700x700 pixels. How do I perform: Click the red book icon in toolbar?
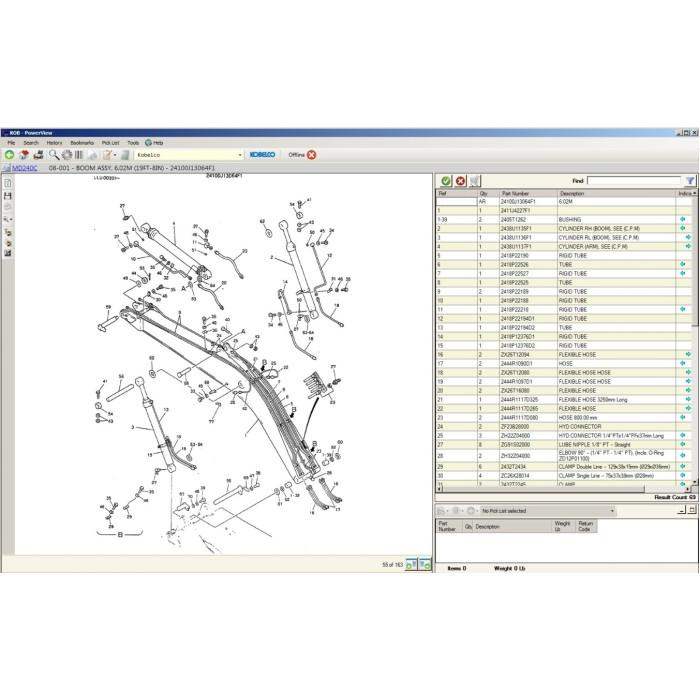pos(24,155)
